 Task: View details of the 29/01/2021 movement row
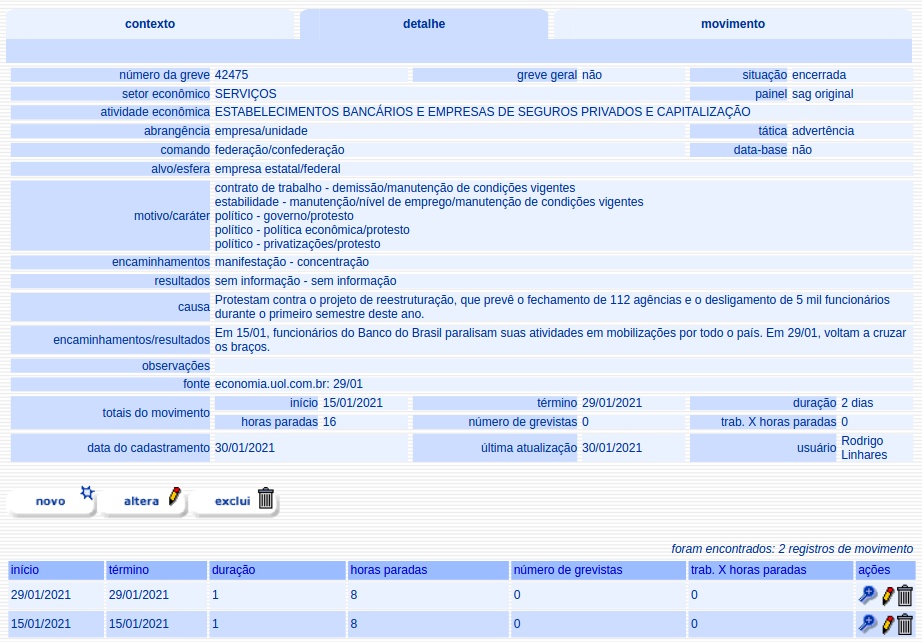867,595
